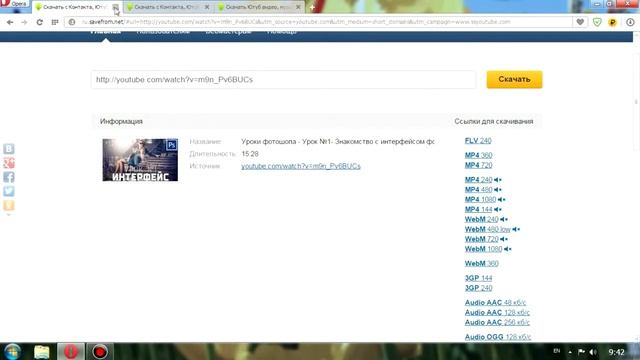640x360 pixels.
Task: Show hidden tray icons arrow
Action: [x=570, y=352]
